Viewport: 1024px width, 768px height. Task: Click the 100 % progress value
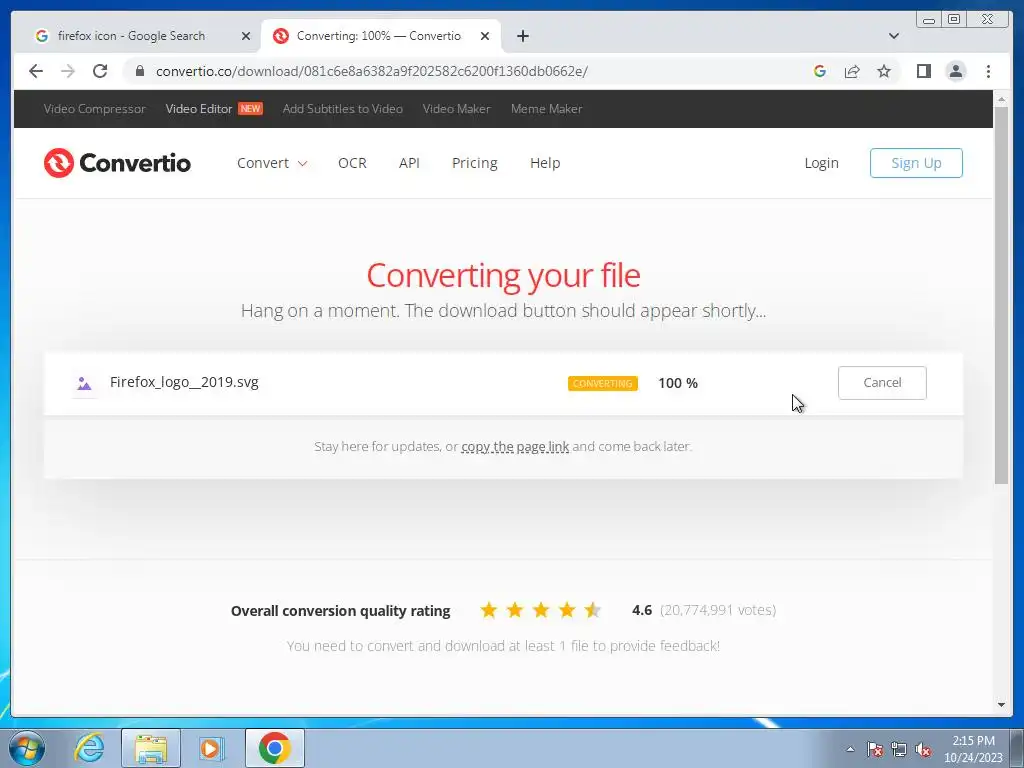[x=678, y=383]
